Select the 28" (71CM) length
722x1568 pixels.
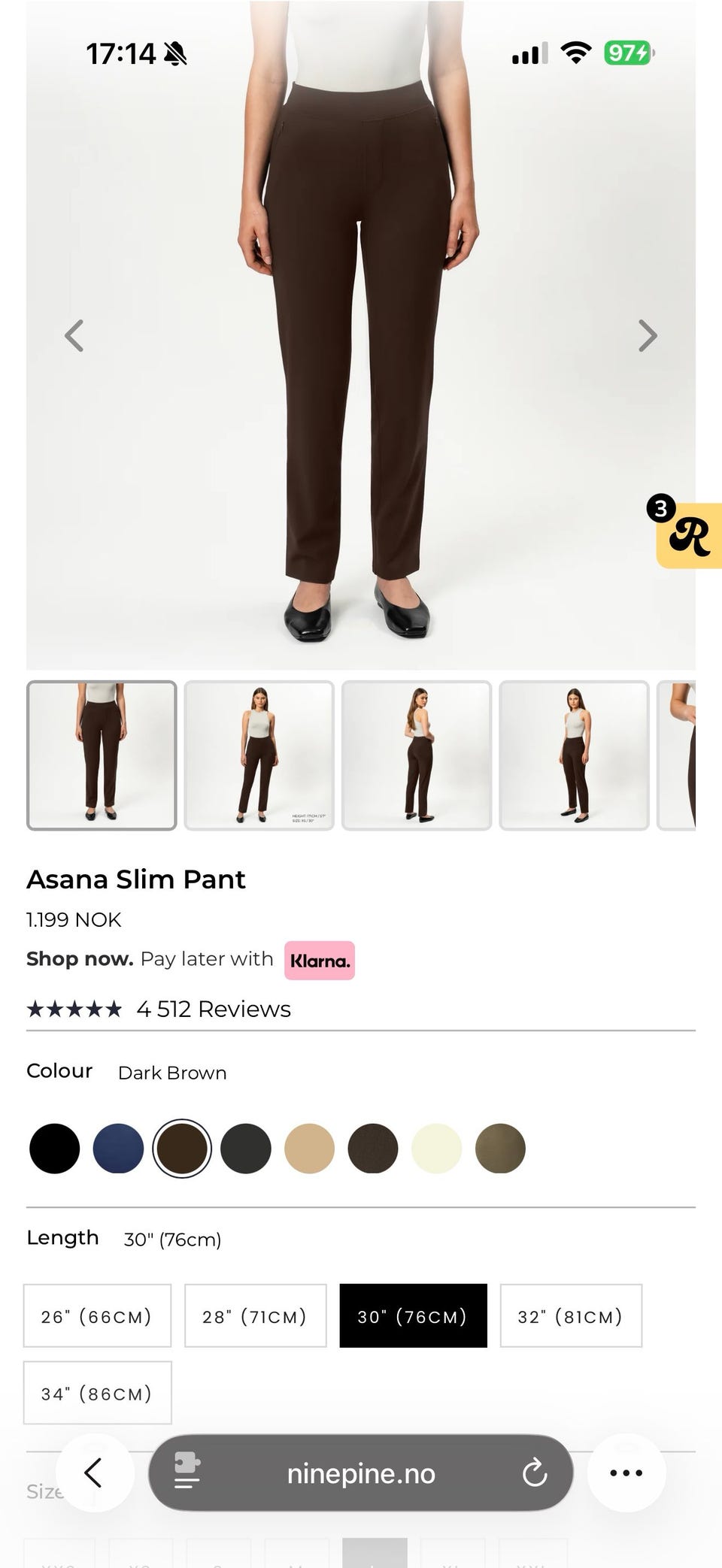coord(255,1315)
